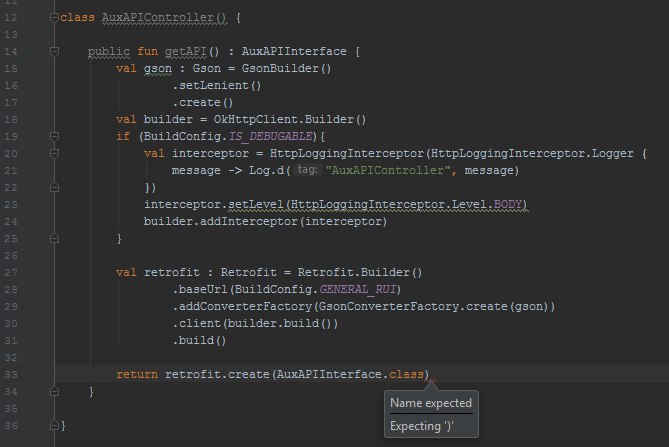Click the 'class' keyword on line 33
669x447 pixels.
pos(406,374)
